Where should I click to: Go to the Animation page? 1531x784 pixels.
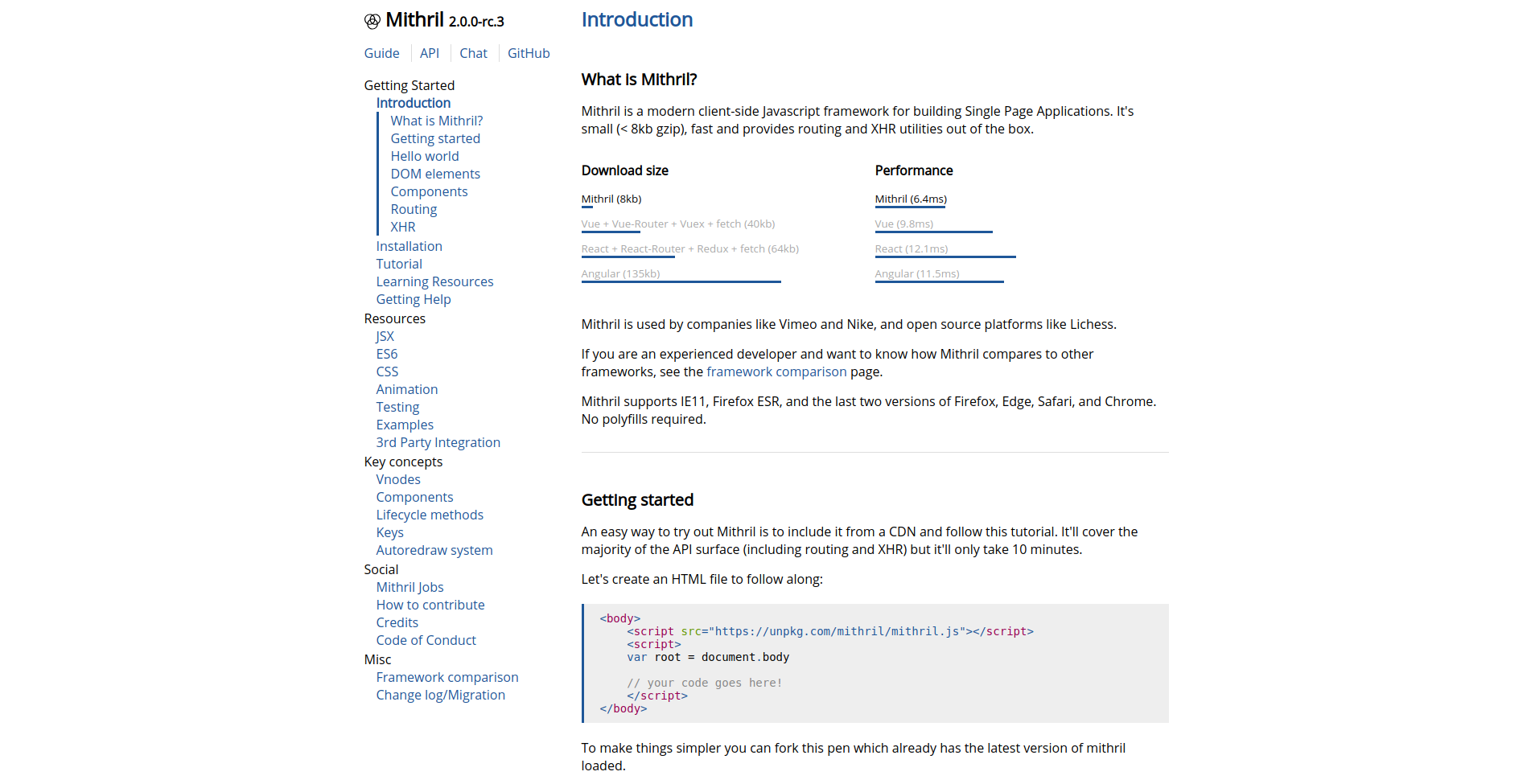(406, 389)
